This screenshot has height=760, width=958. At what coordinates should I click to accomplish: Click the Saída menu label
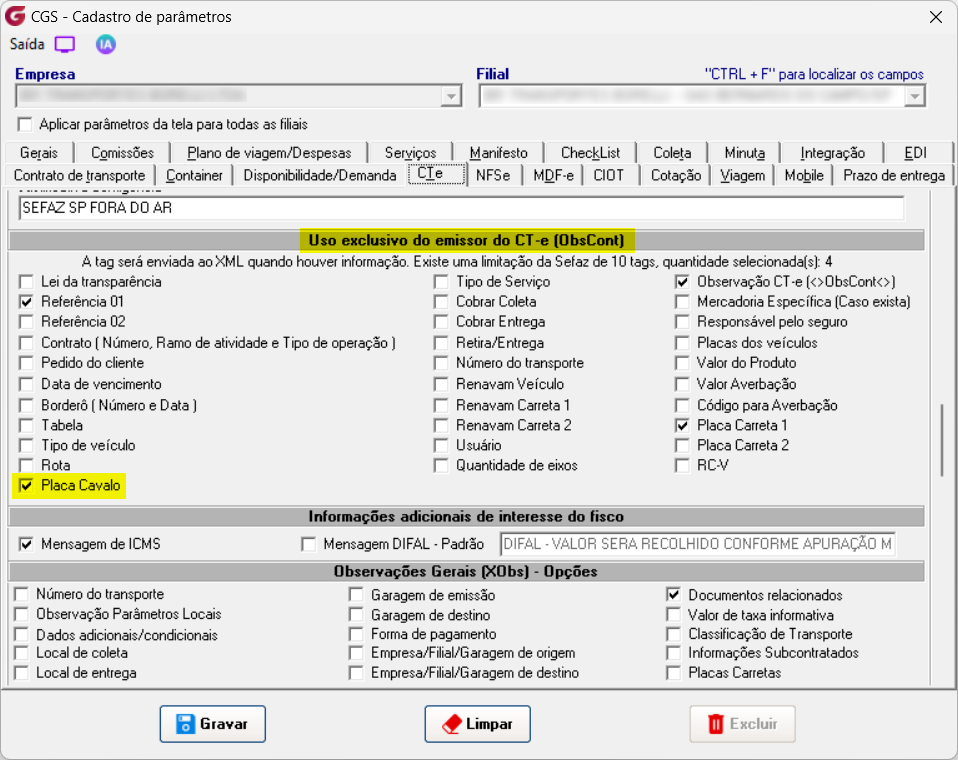click(27, 45)
